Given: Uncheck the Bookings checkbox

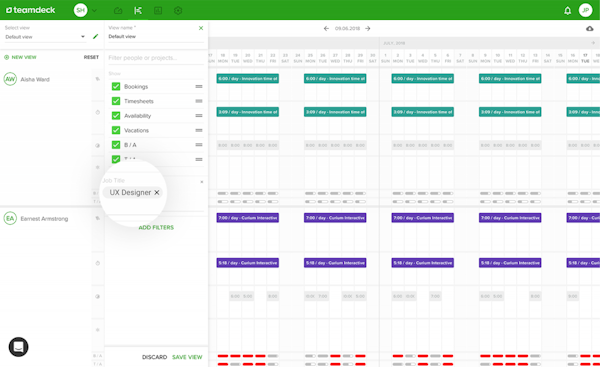Looking at the screenshot, I should tap(116, 86).
